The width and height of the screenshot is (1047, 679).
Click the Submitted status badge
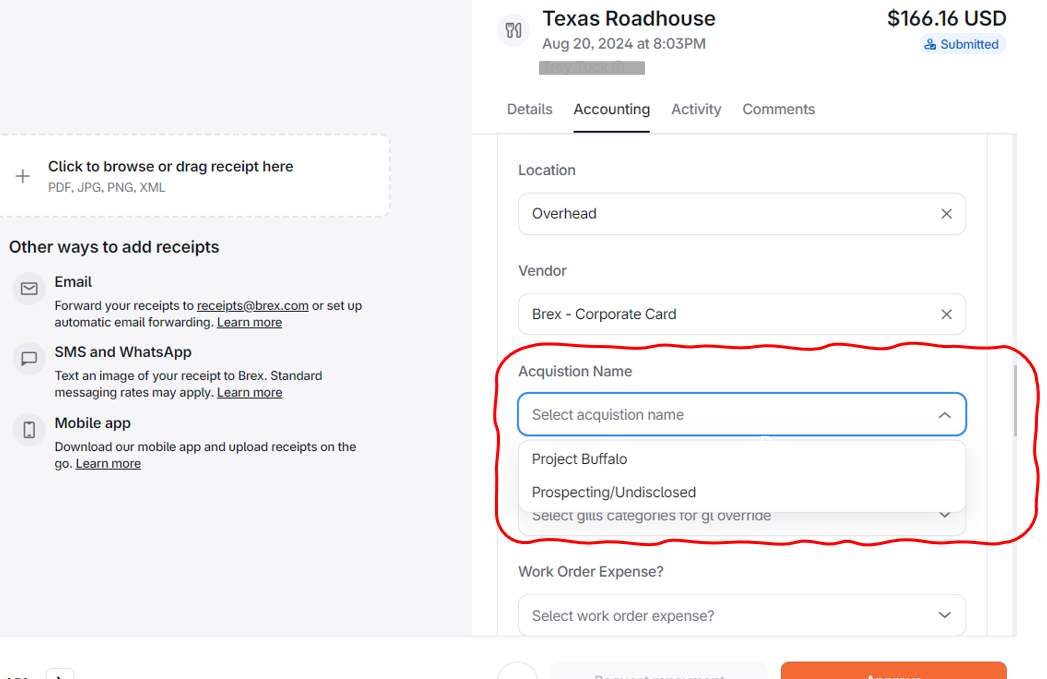point(962,45)
